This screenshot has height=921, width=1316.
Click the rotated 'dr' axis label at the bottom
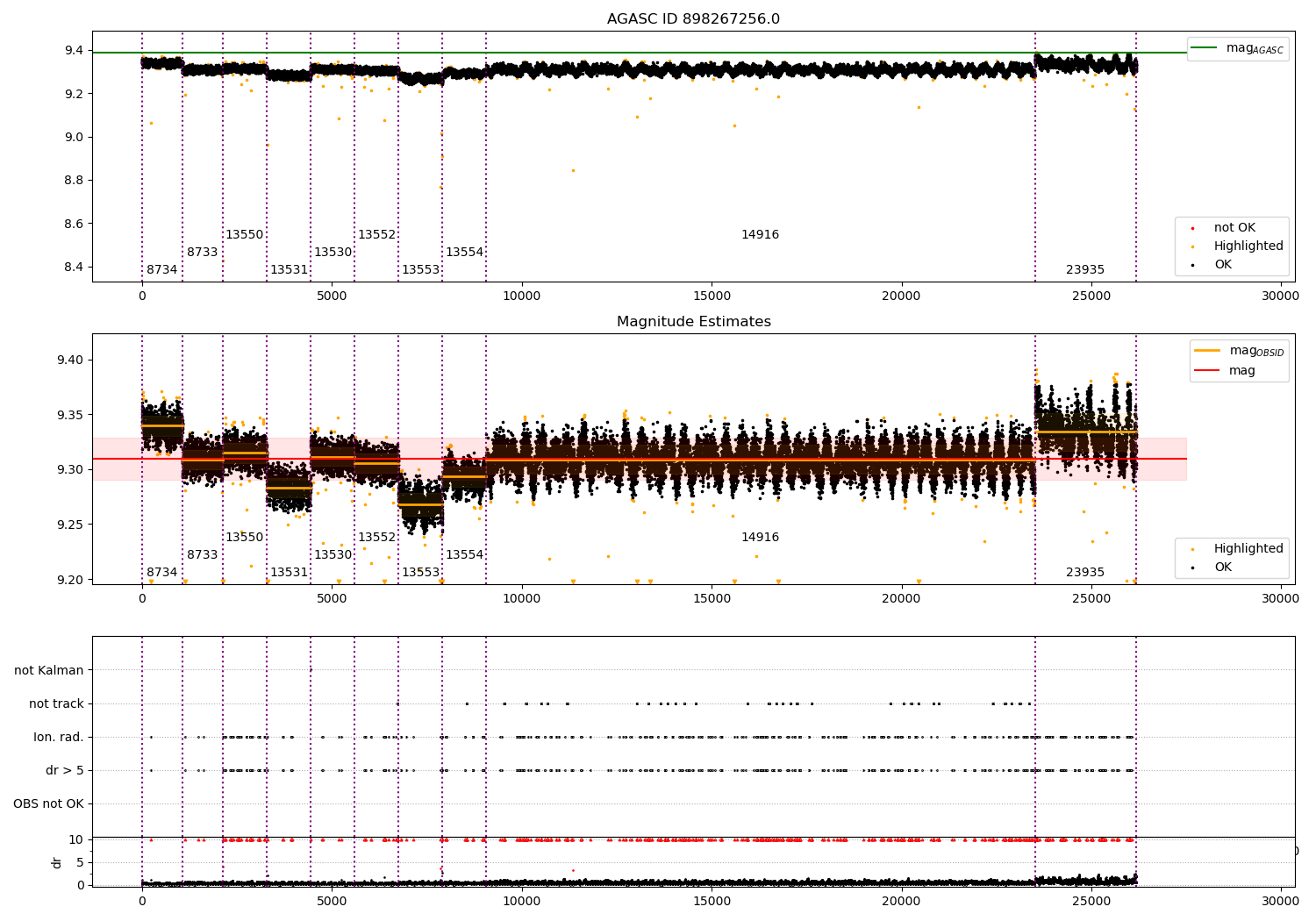coord(57,862)
